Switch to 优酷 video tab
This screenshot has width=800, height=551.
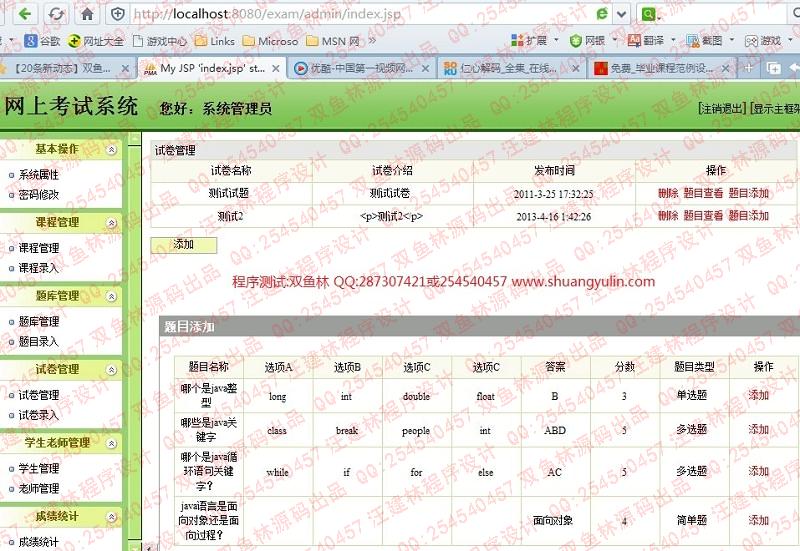[361, 68]
